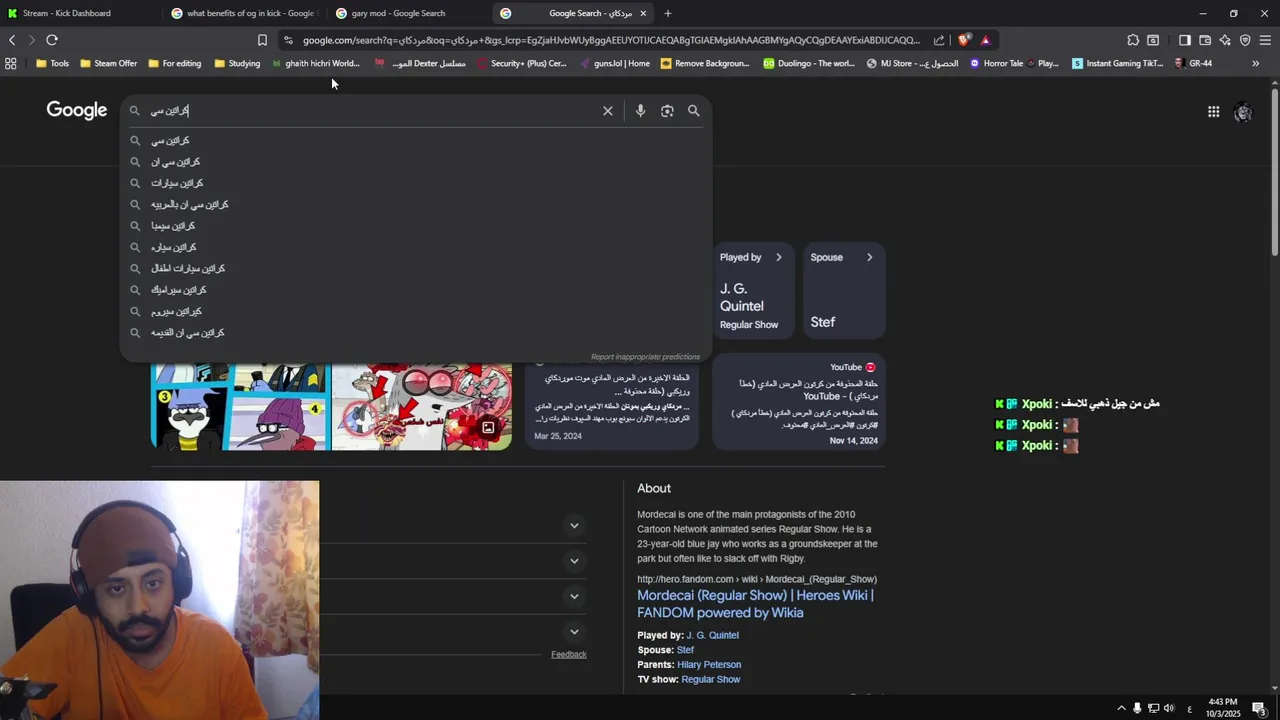
Task: Open the Regular Show TV show link
Action: pos(711,679)
